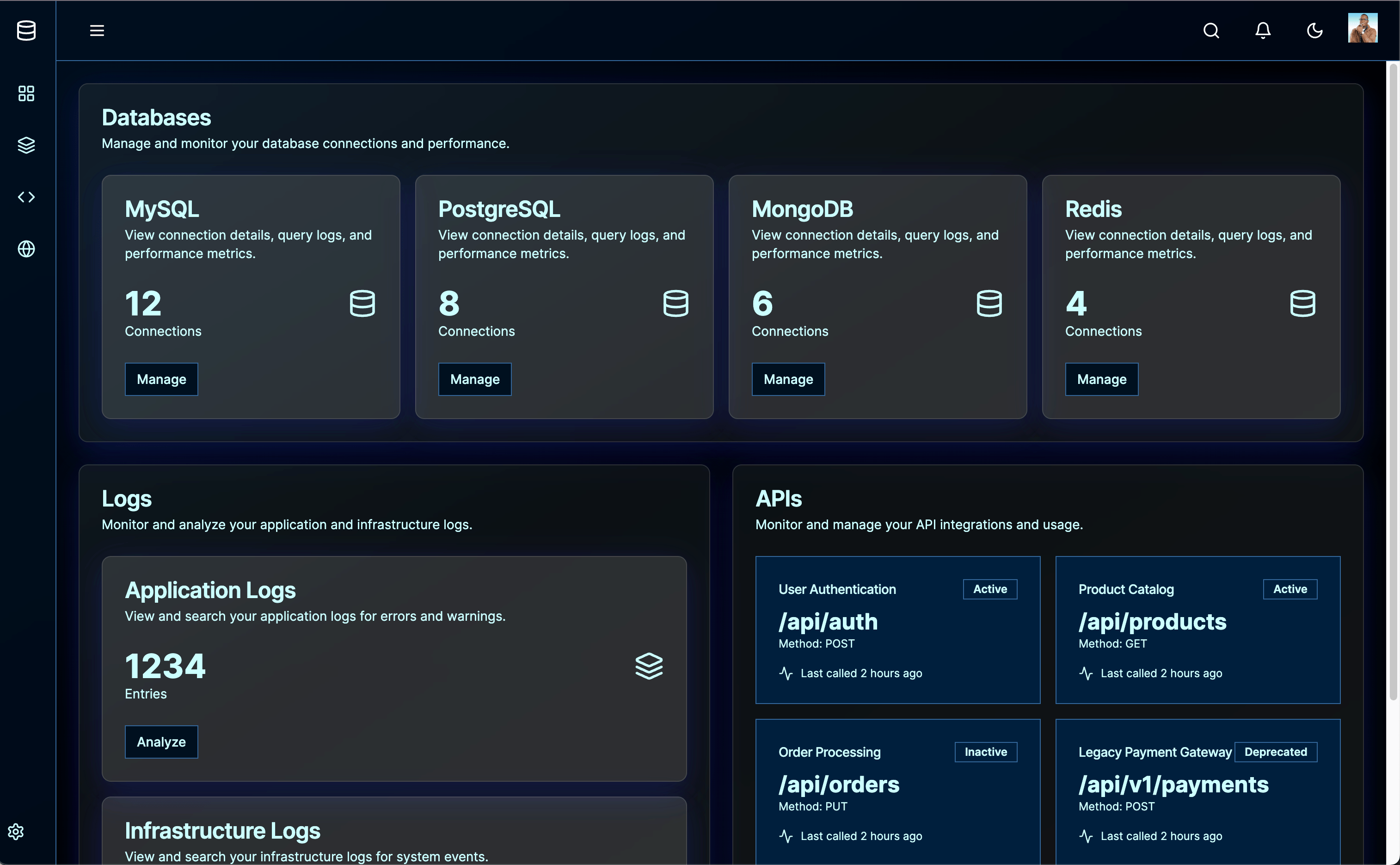
Task: Manage MySQL connections
Action: pos(161,379)
